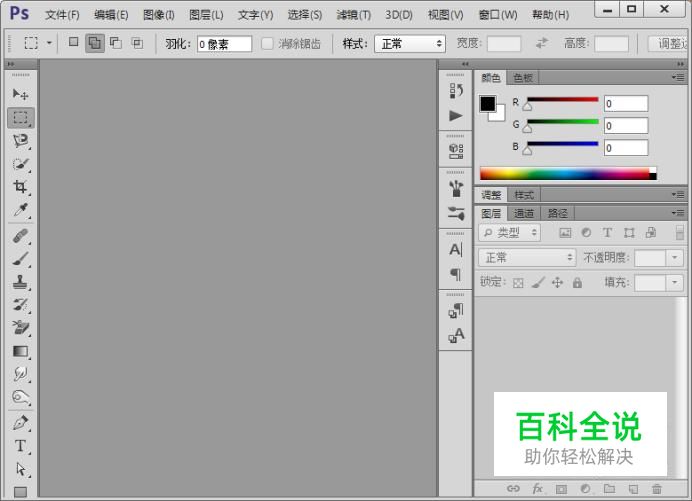692x501 pixels.
Task: Enable the 消除锯齿 anti-alias checkbox
Action: click(267, 43)
